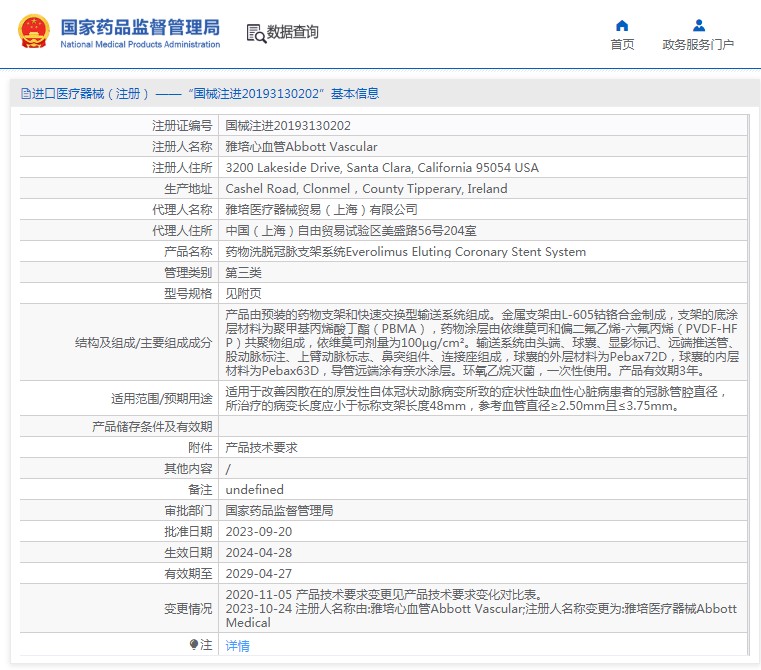Select product name Everolimus Eluting Coronary Stent System
The width and height of the screenshot is (761, 670).
click(466, 251)
